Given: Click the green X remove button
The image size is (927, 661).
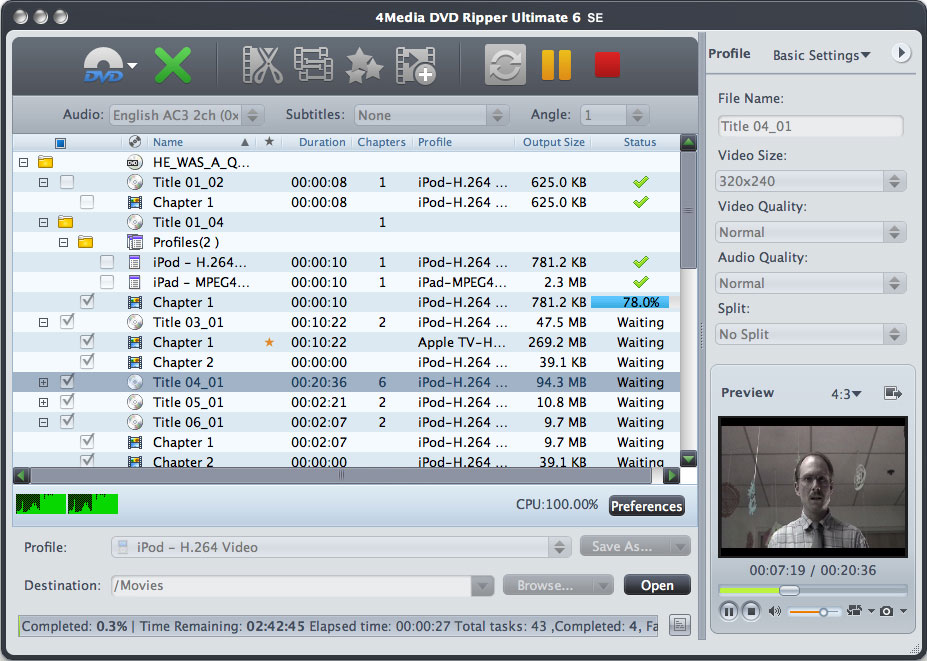Looking at the screenshot, I should point(173,65).
